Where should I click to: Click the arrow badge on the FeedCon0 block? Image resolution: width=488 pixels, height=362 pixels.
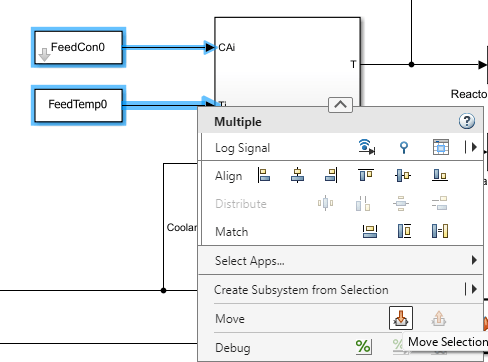(x=44, y=55)
